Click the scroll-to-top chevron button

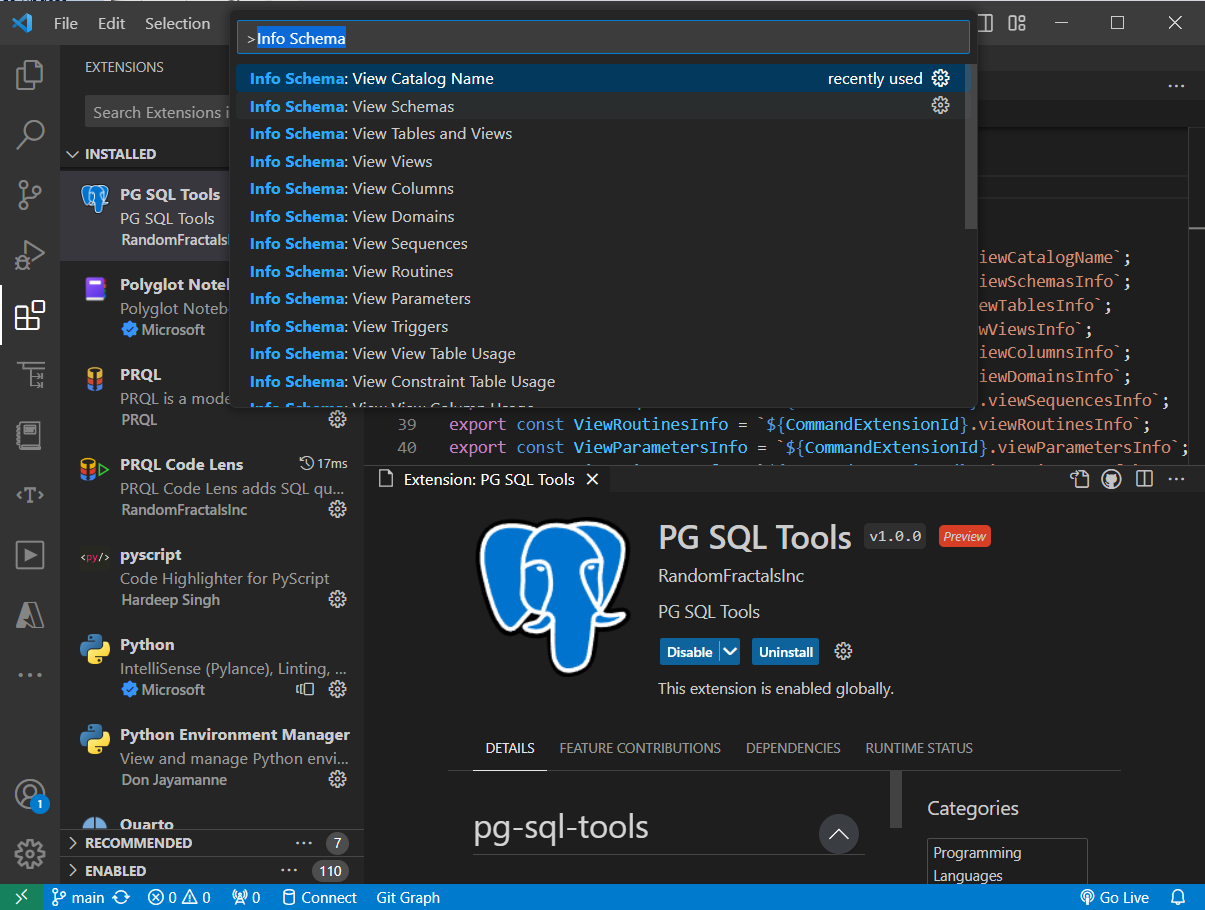coord(838,833)
